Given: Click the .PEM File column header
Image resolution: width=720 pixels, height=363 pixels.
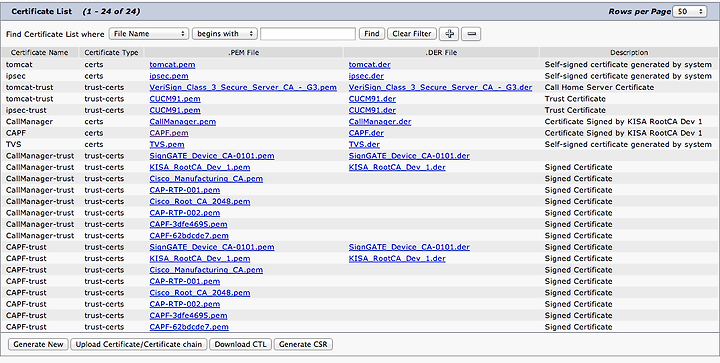Looking at the screenshot, I should coord(243,53).
